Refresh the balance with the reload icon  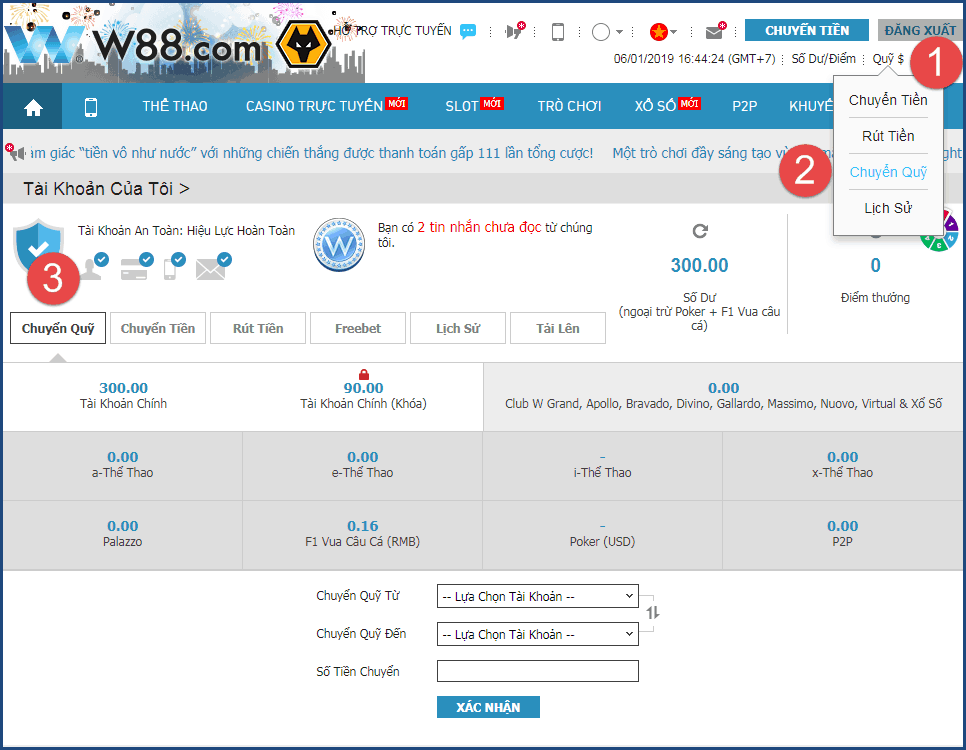click(x=700, y=231)
